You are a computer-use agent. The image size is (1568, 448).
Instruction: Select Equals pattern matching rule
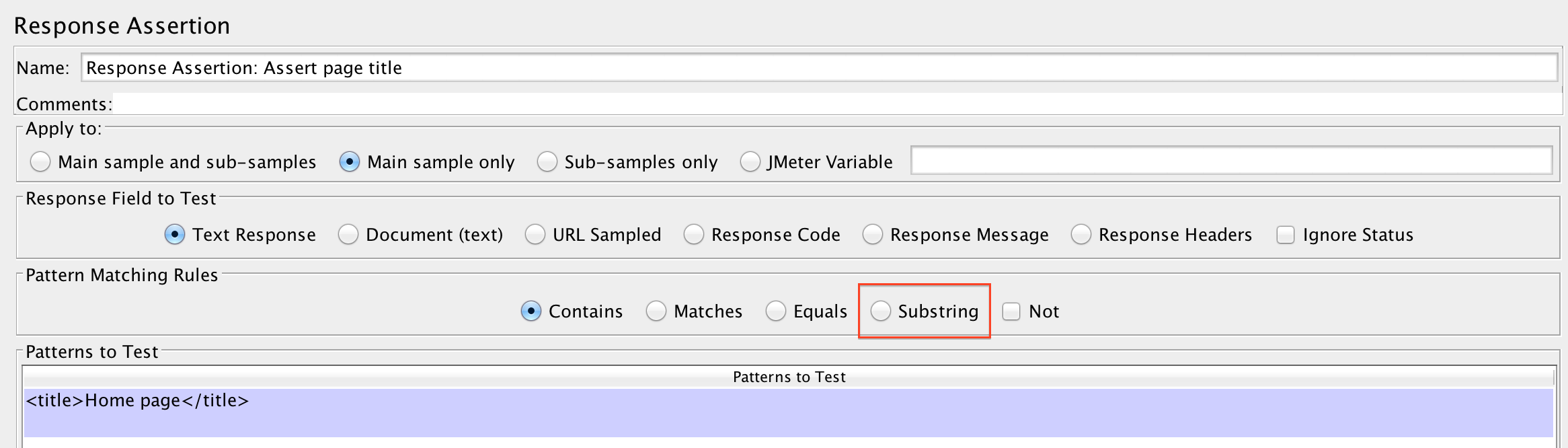[x=776, y=311]
